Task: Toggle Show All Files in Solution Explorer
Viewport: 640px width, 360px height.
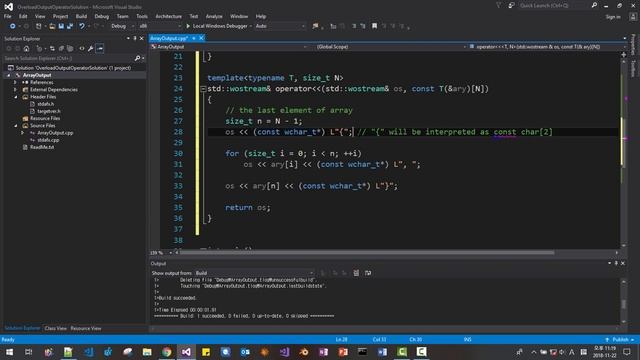Action: coord(70,49)
